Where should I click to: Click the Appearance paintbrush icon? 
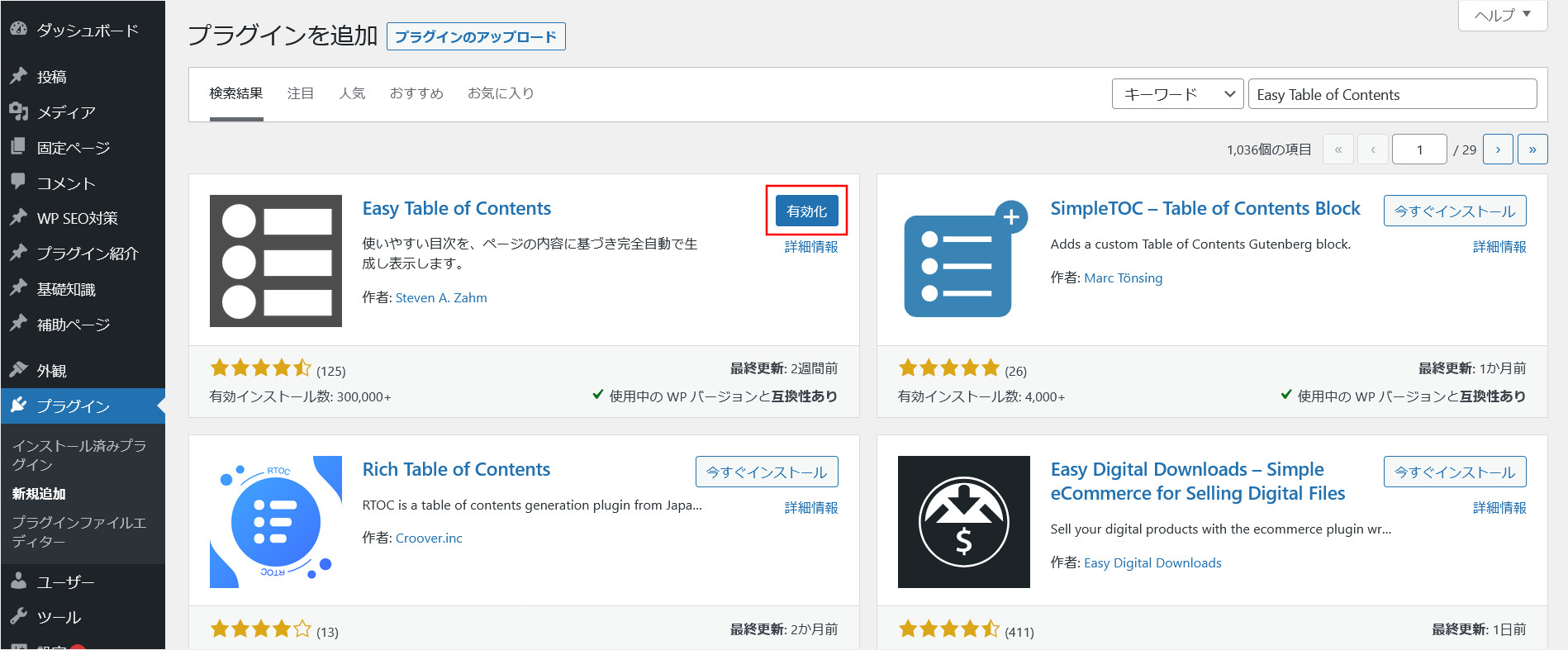pyautogui.click(x=18, y=370)
